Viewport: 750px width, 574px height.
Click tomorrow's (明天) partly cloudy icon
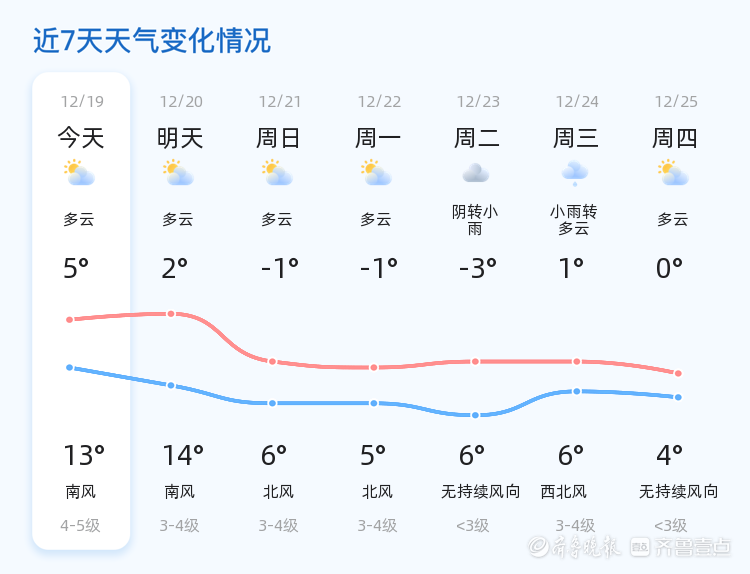pyautogui.click(x=179, y=174)
